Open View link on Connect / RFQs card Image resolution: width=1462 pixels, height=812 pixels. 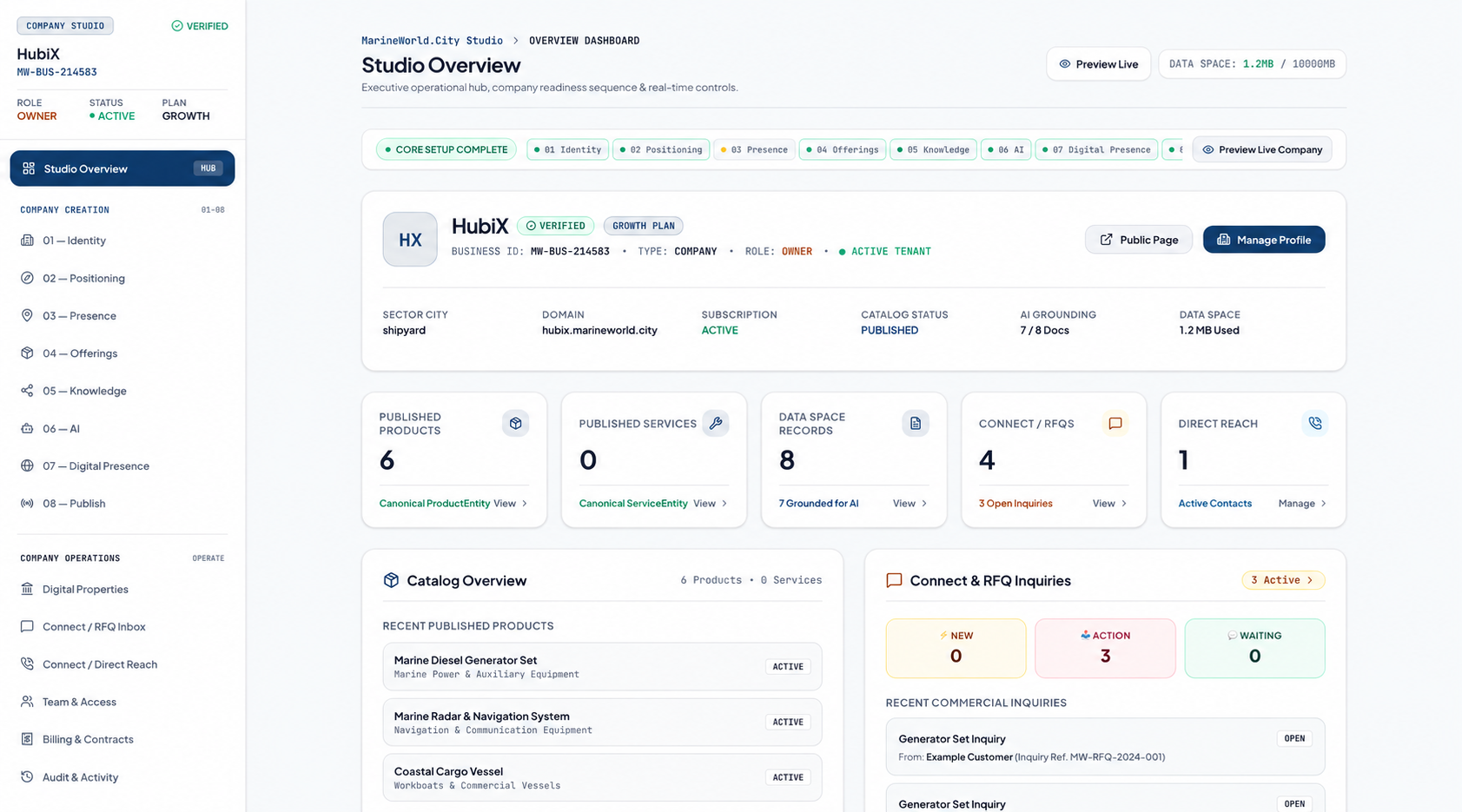[x=1110, y=504]
